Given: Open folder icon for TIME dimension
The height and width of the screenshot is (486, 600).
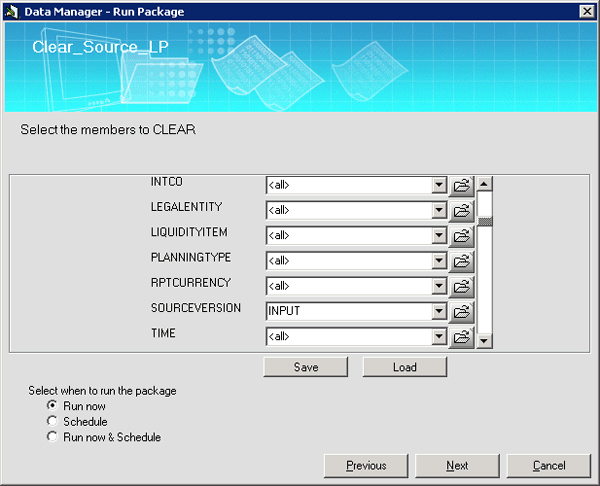Looking at the screenshot, I should 461,337.
